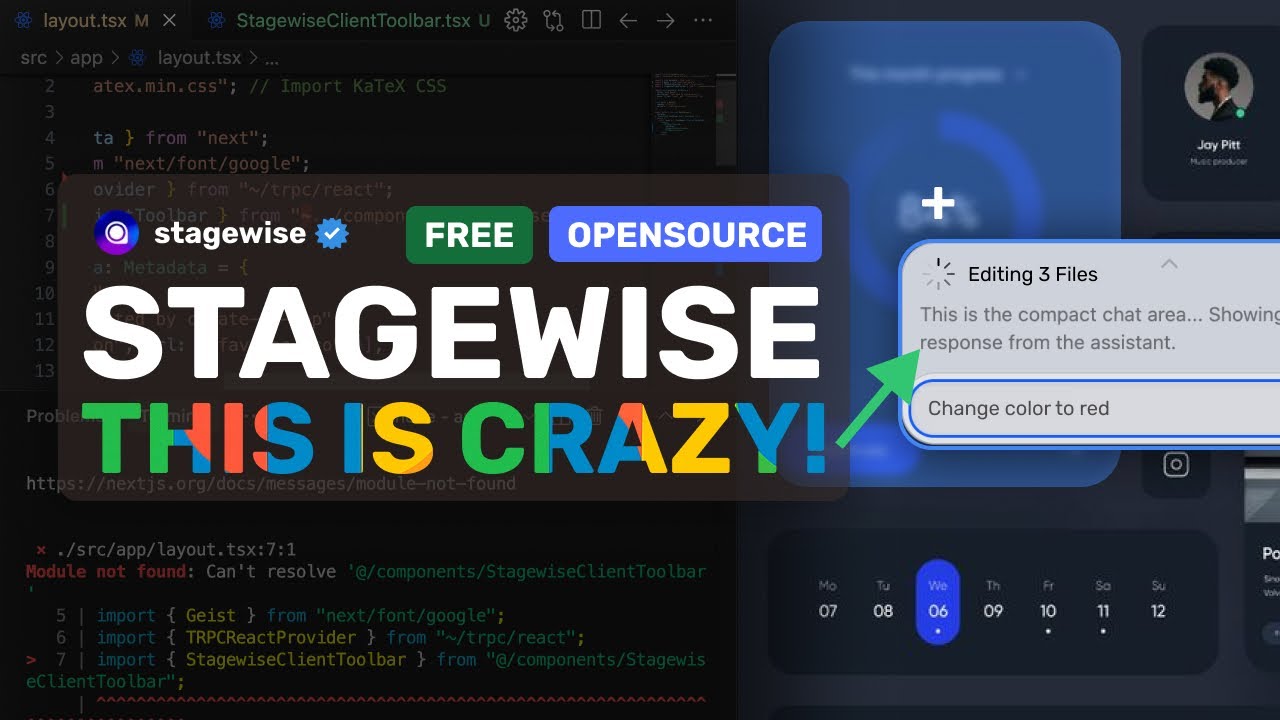Select Tuesday 08 in the week calendar
Image resolution: width=1280 pixels, height=720 pixels.
click(883, 601)
